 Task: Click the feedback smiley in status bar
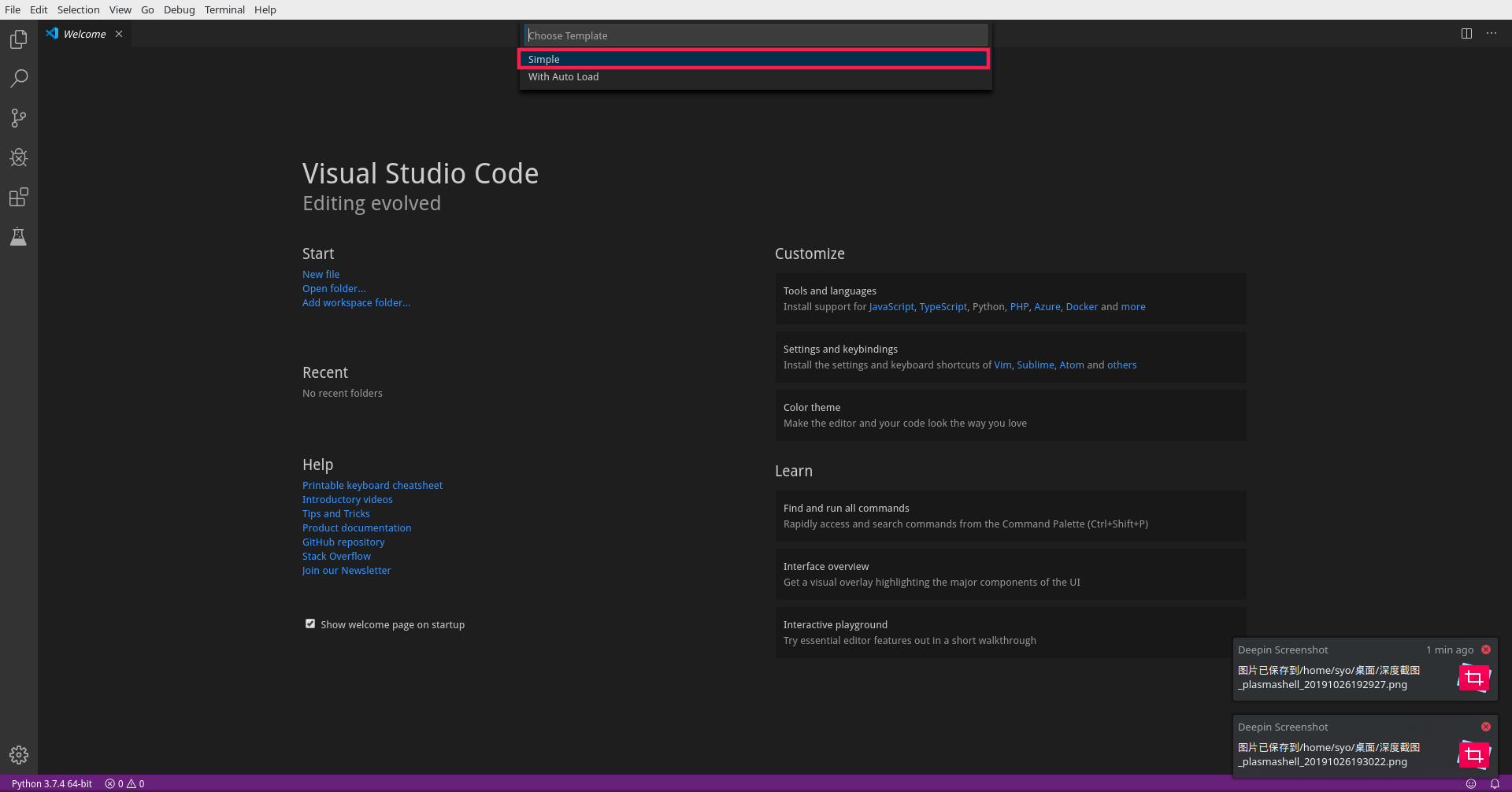1471,783
